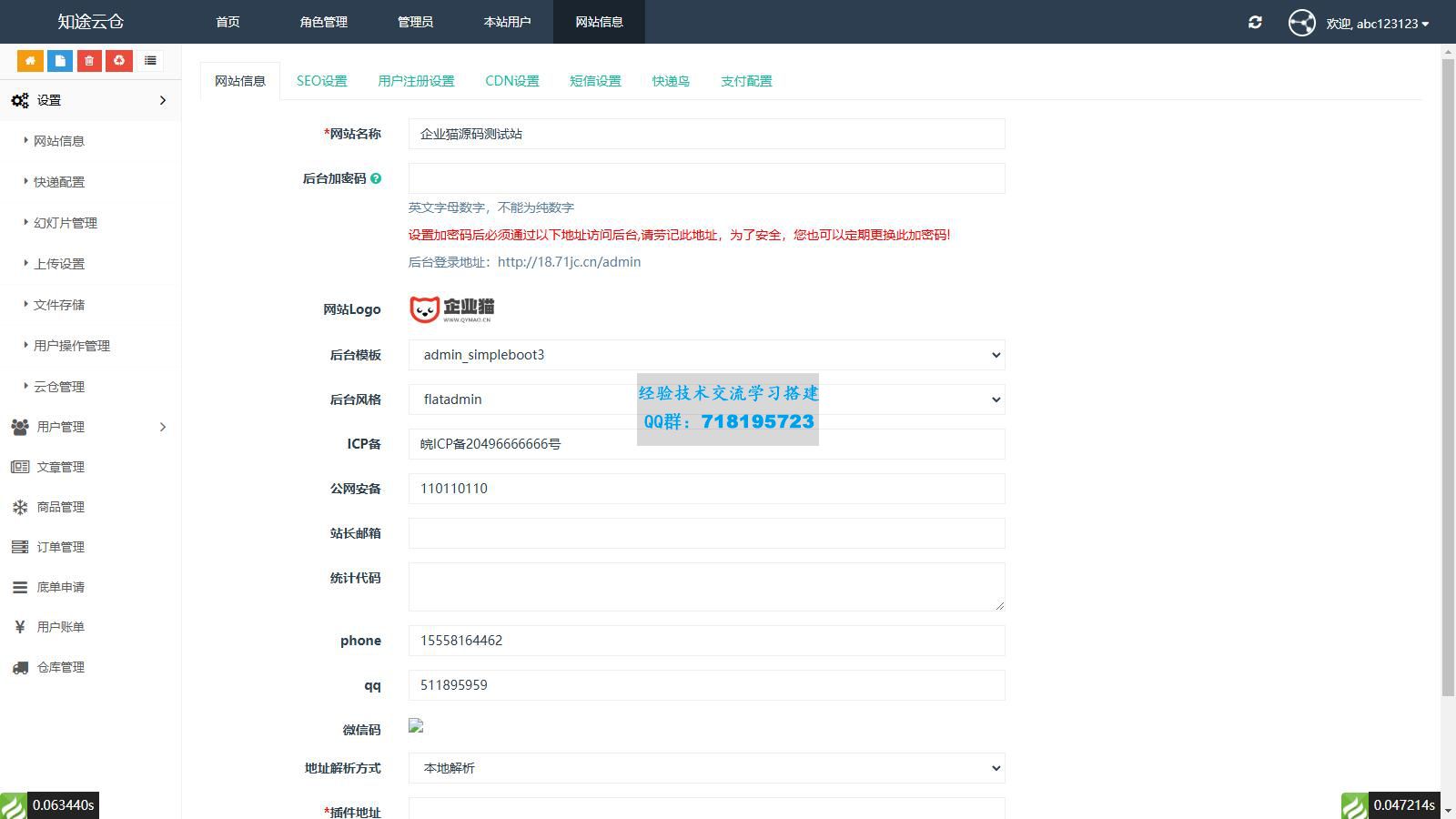Open 角色管理 in top navigation
Image resolution: width=1456 pixels, height=819 pixels.
(x=324, y=22)
